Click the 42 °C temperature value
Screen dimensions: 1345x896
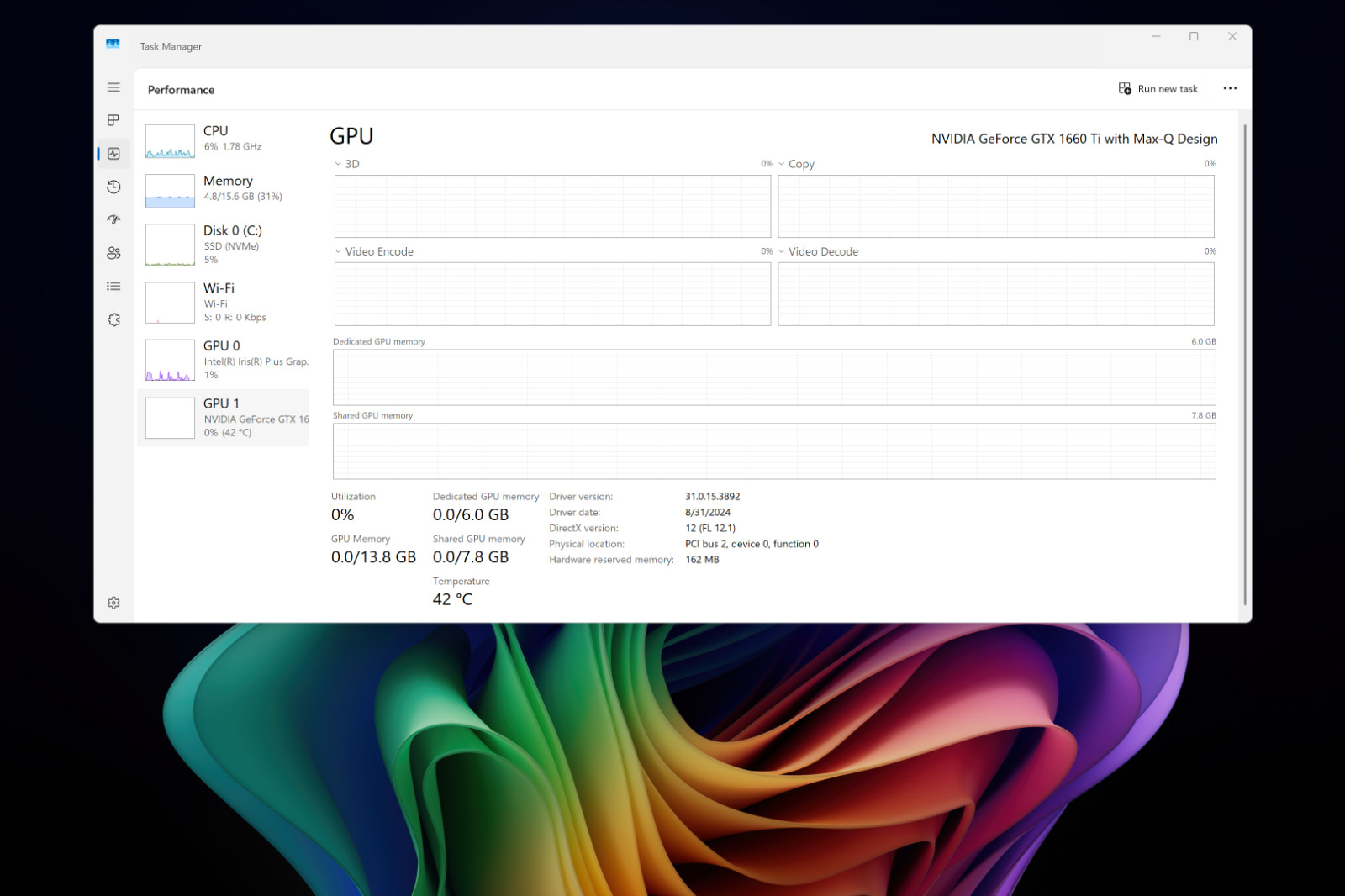pyautogui.click(x=452, y=599)
